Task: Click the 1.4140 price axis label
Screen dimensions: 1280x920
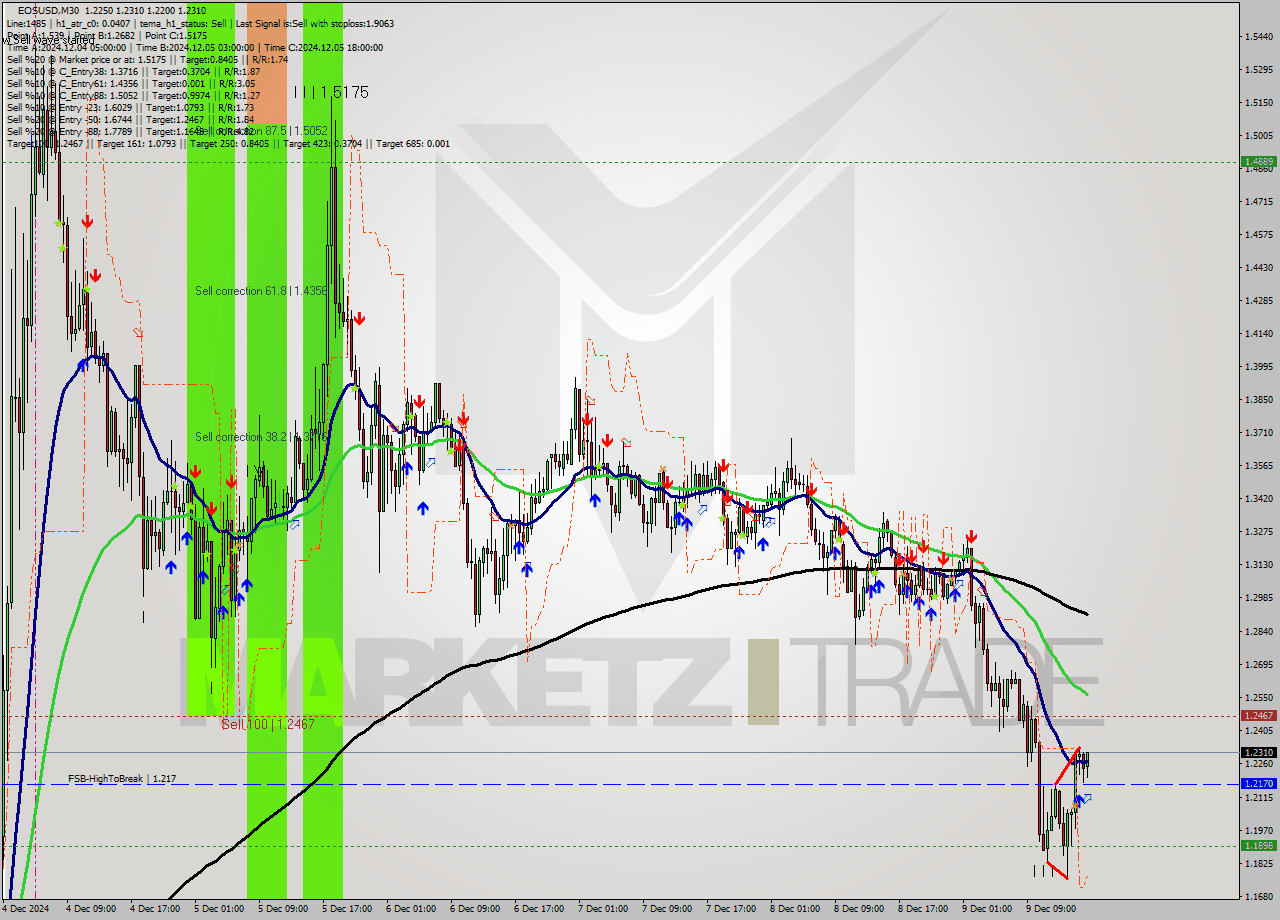Action: pos(1258,333)
